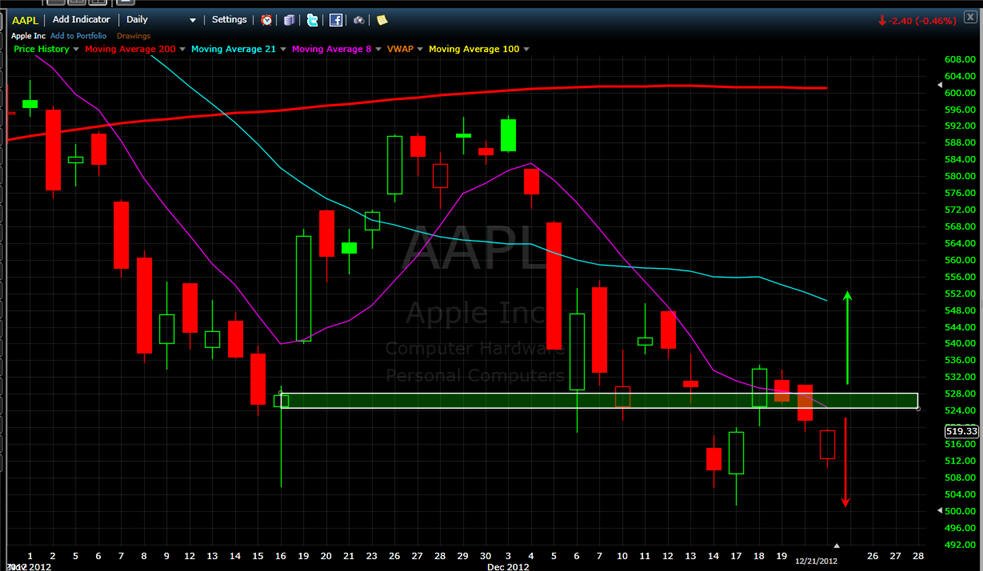The width and height of the screenshot is (983, 571).
Task: Click the 519.33 current price label
Action: pos(962,431)
